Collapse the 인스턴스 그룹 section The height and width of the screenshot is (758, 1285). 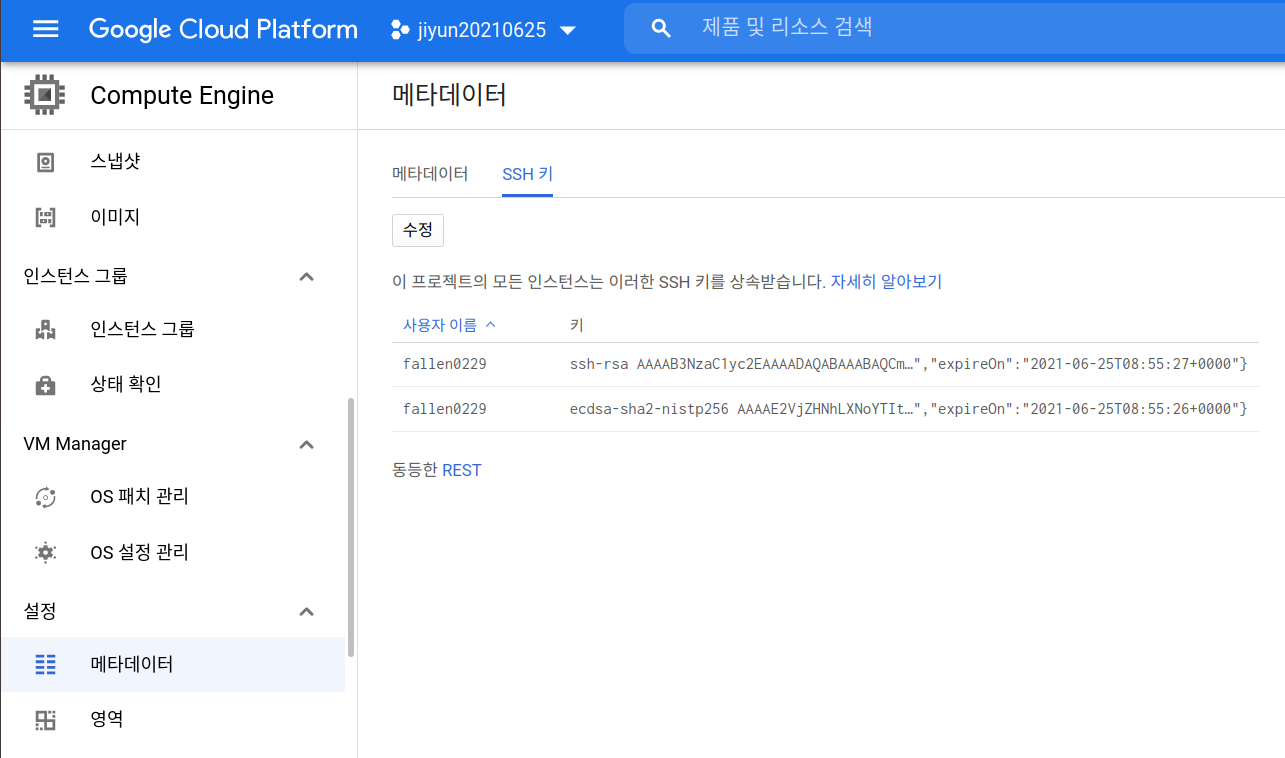(307, 276)
